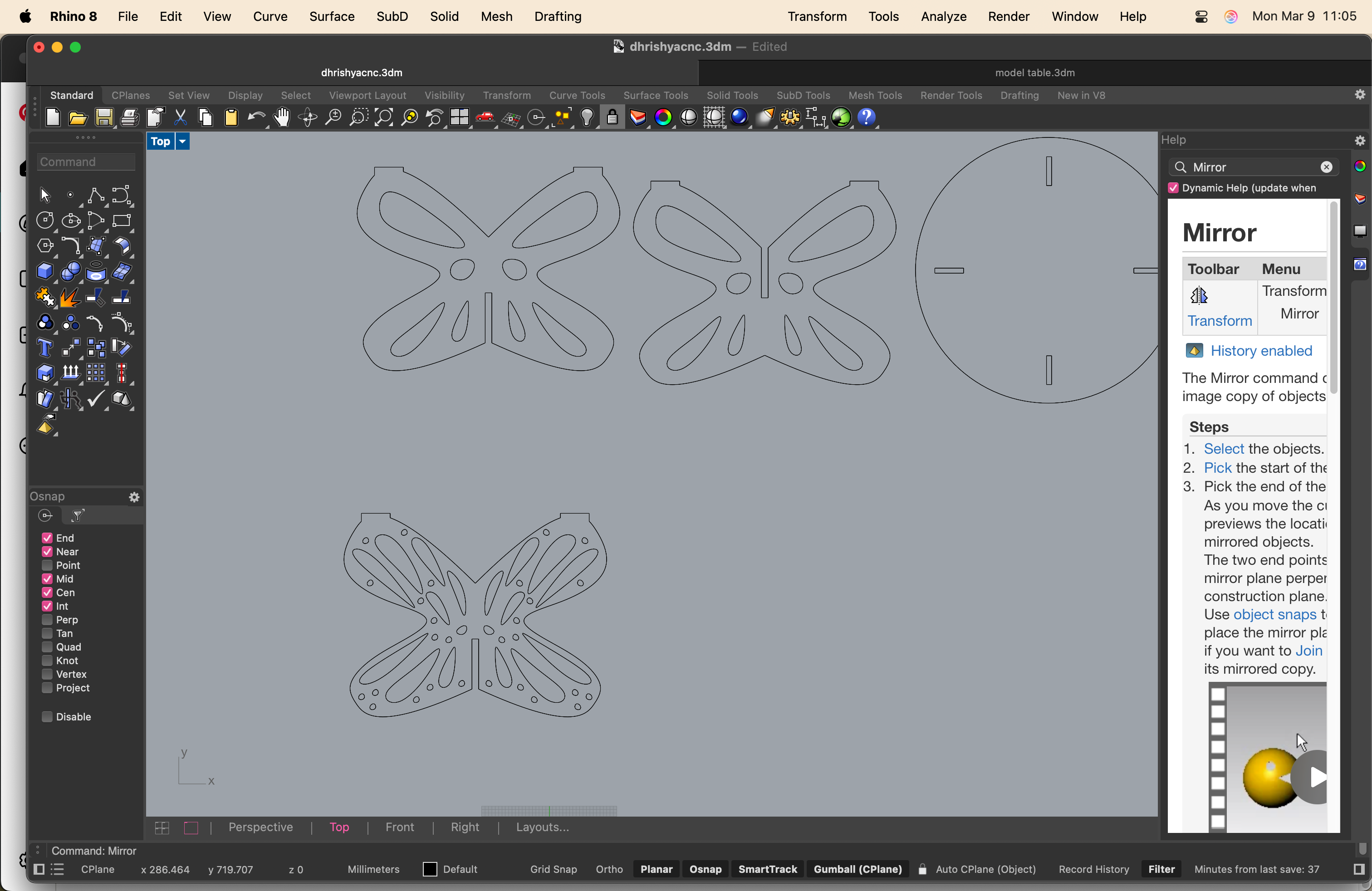
Task: Click the History enabled link
Action: (1261, 350)
